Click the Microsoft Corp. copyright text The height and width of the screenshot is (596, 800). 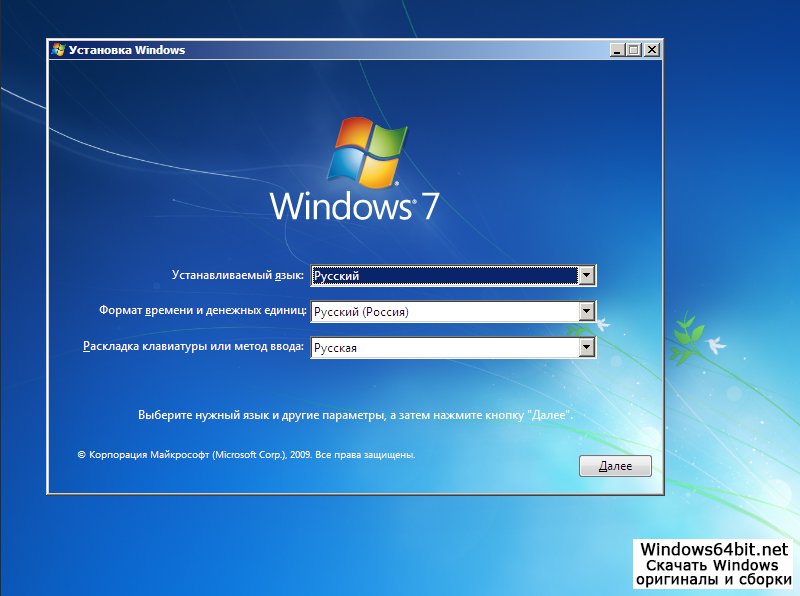pos(246,454)
